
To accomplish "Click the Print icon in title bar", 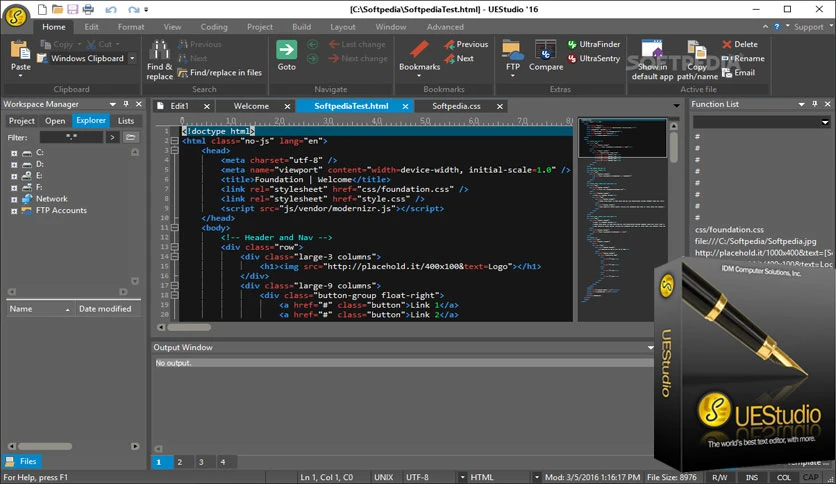I will pyautogui.click(x=88, y=9).
